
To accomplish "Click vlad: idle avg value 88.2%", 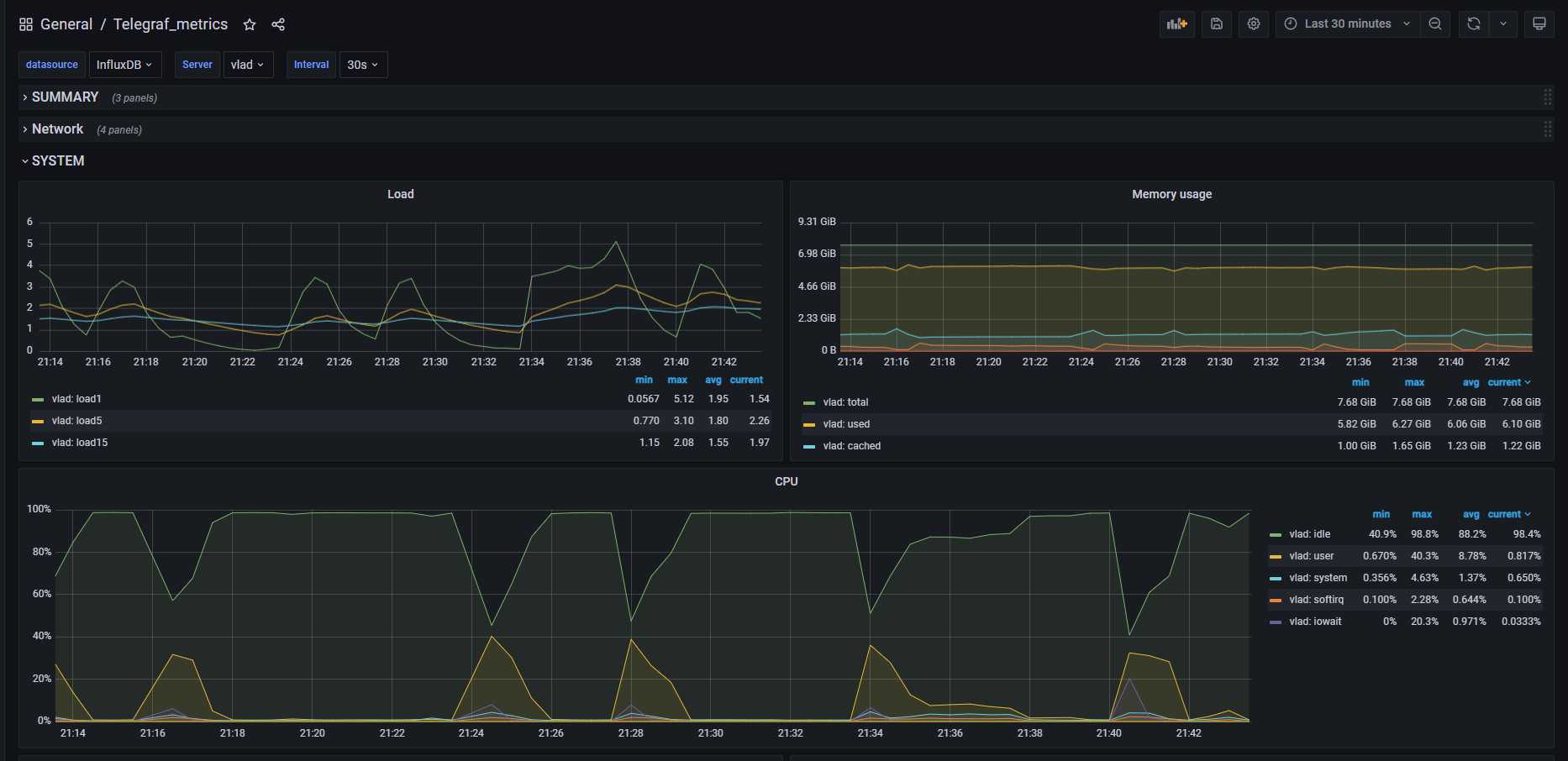I will (1472, 534).
